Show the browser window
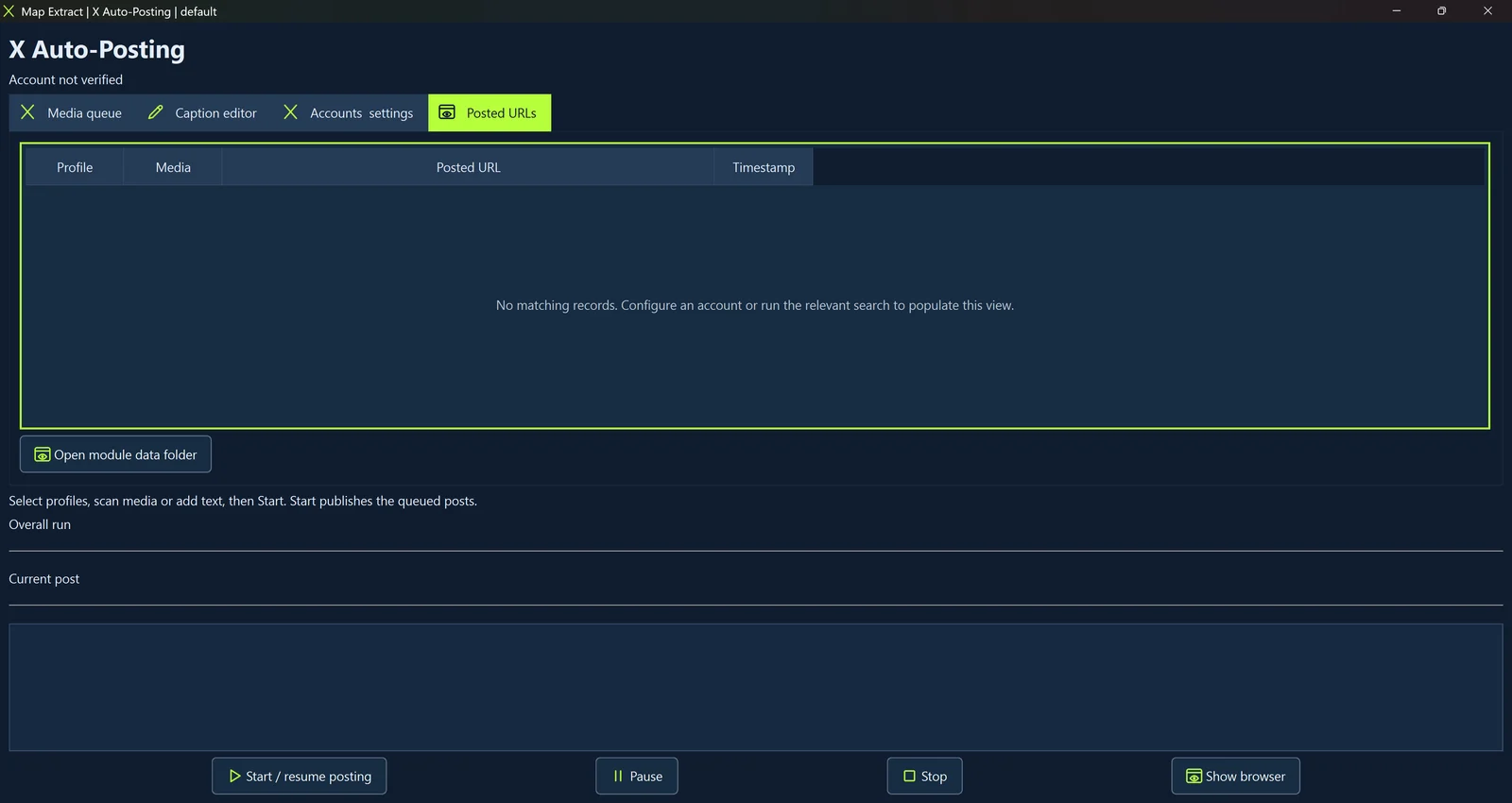 1235,776
